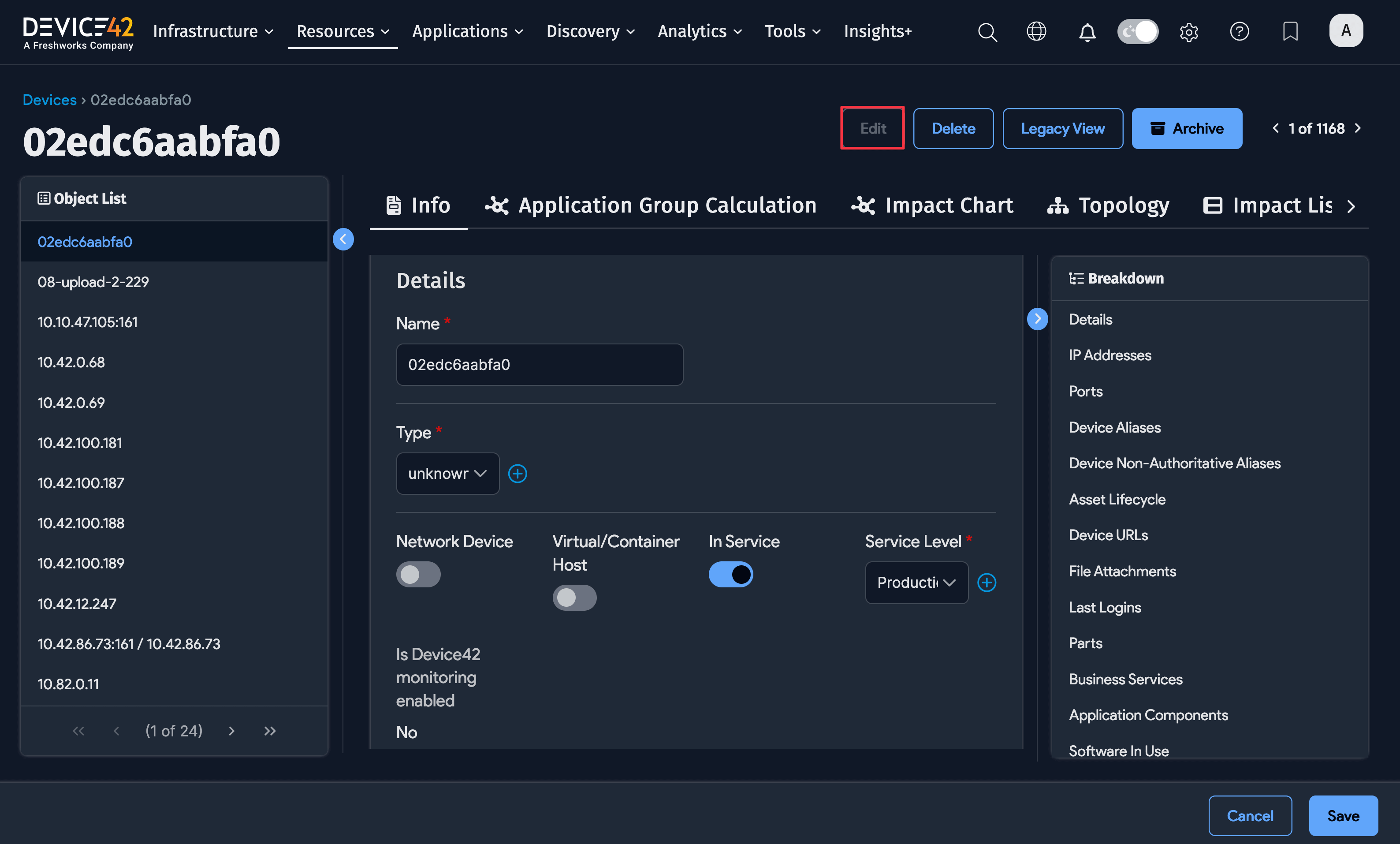Open notifications bell icon
1400x844 pixels.
coord(1087,32)
